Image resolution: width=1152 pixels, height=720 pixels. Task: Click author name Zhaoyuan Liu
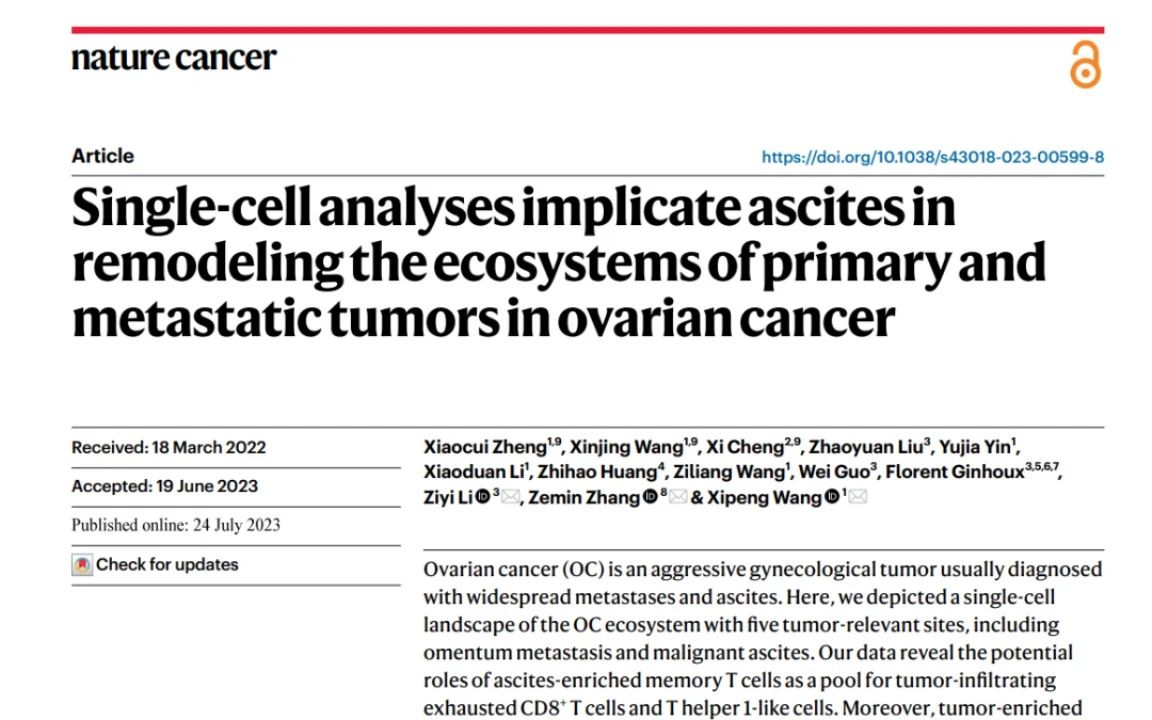[x=865, y=447]
